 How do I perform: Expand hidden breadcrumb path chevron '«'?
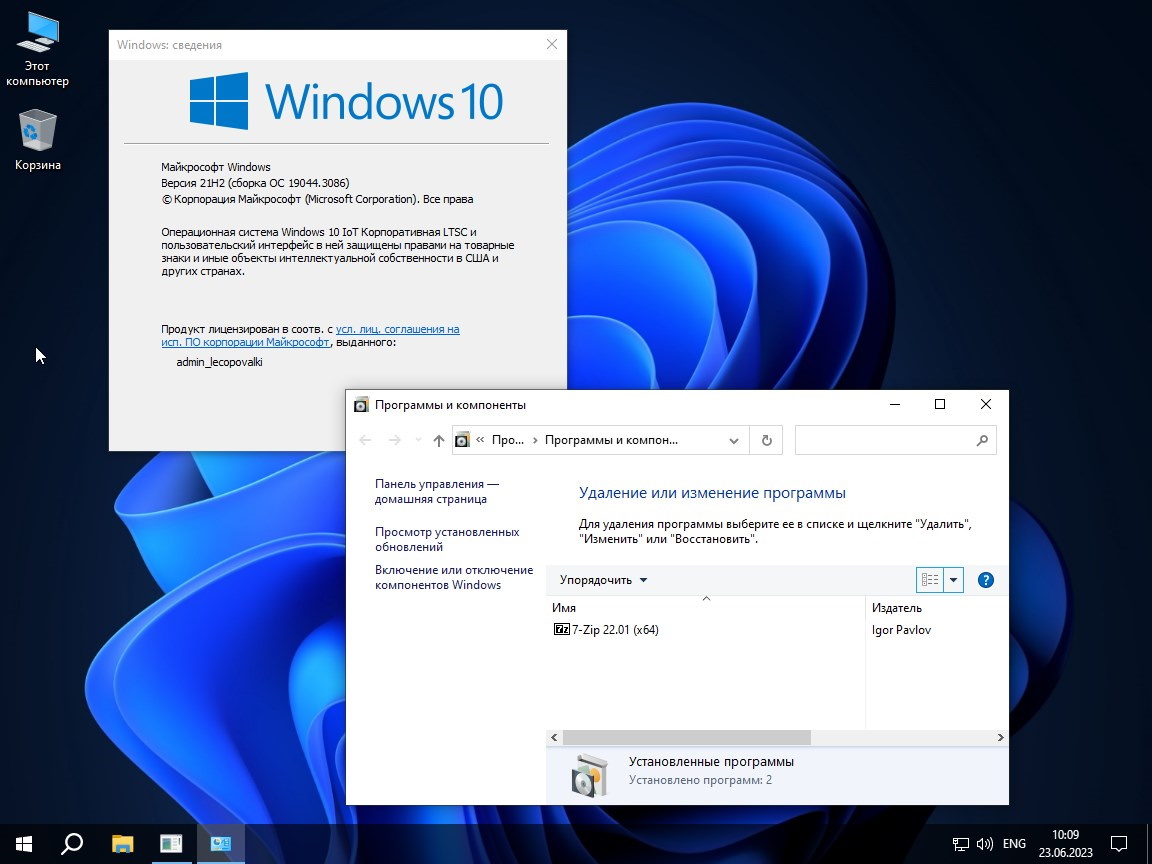480,440
